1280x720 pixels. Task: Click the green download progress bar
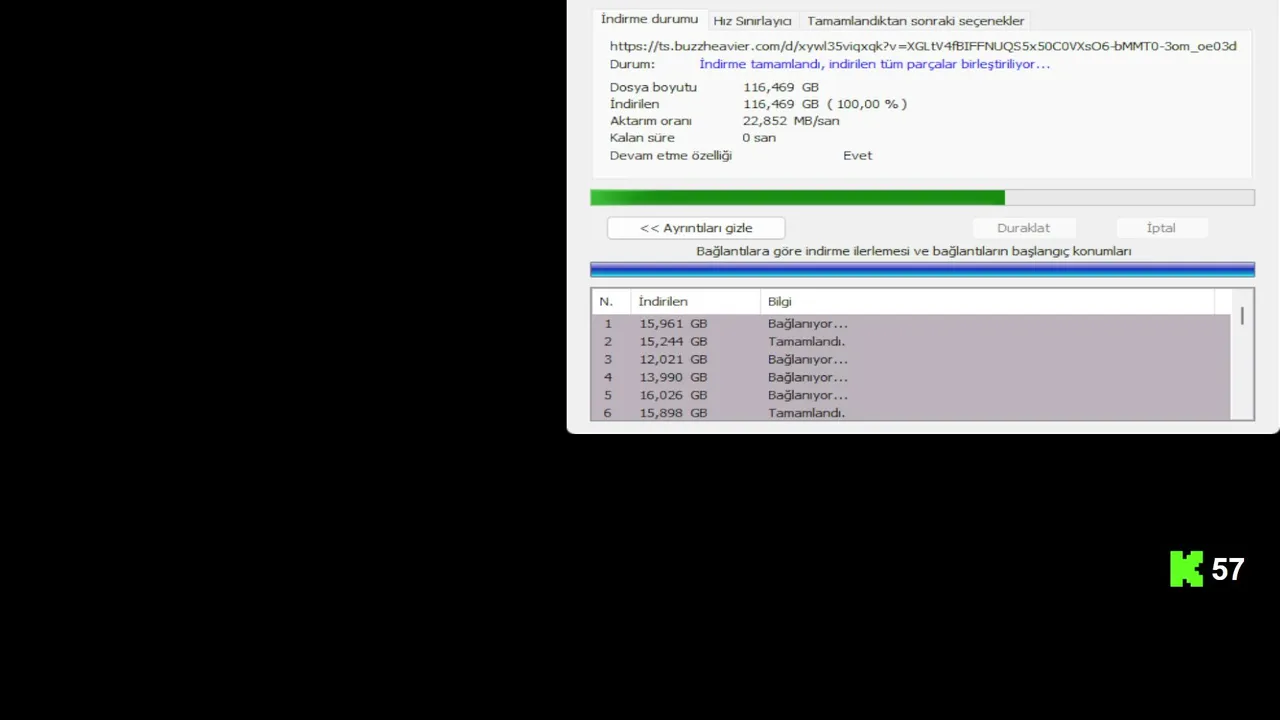coord(922,198)
